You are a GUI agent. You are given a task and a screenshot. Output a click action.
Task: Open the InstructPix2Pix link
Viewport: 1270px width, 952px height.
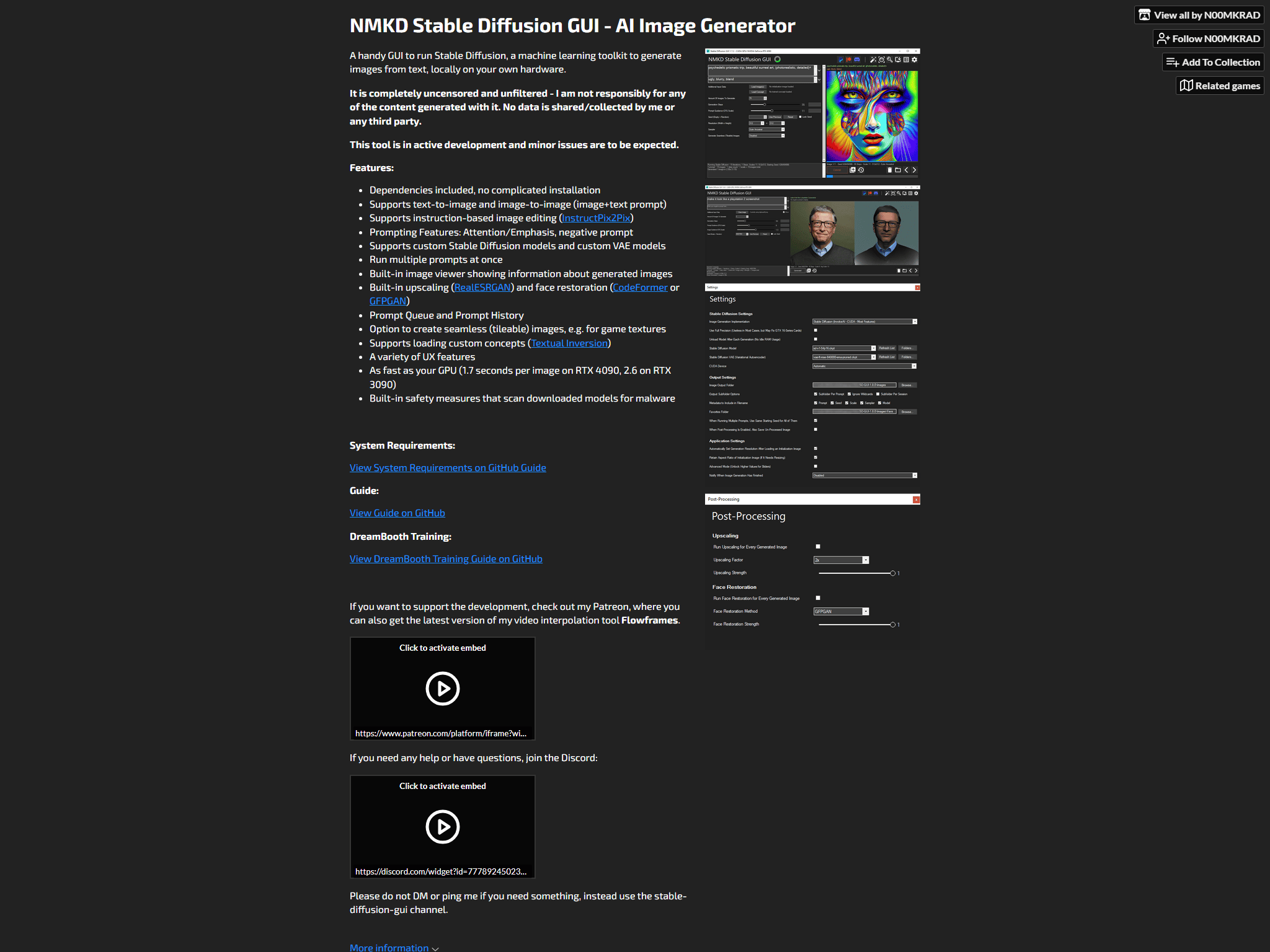coord(596,218)
